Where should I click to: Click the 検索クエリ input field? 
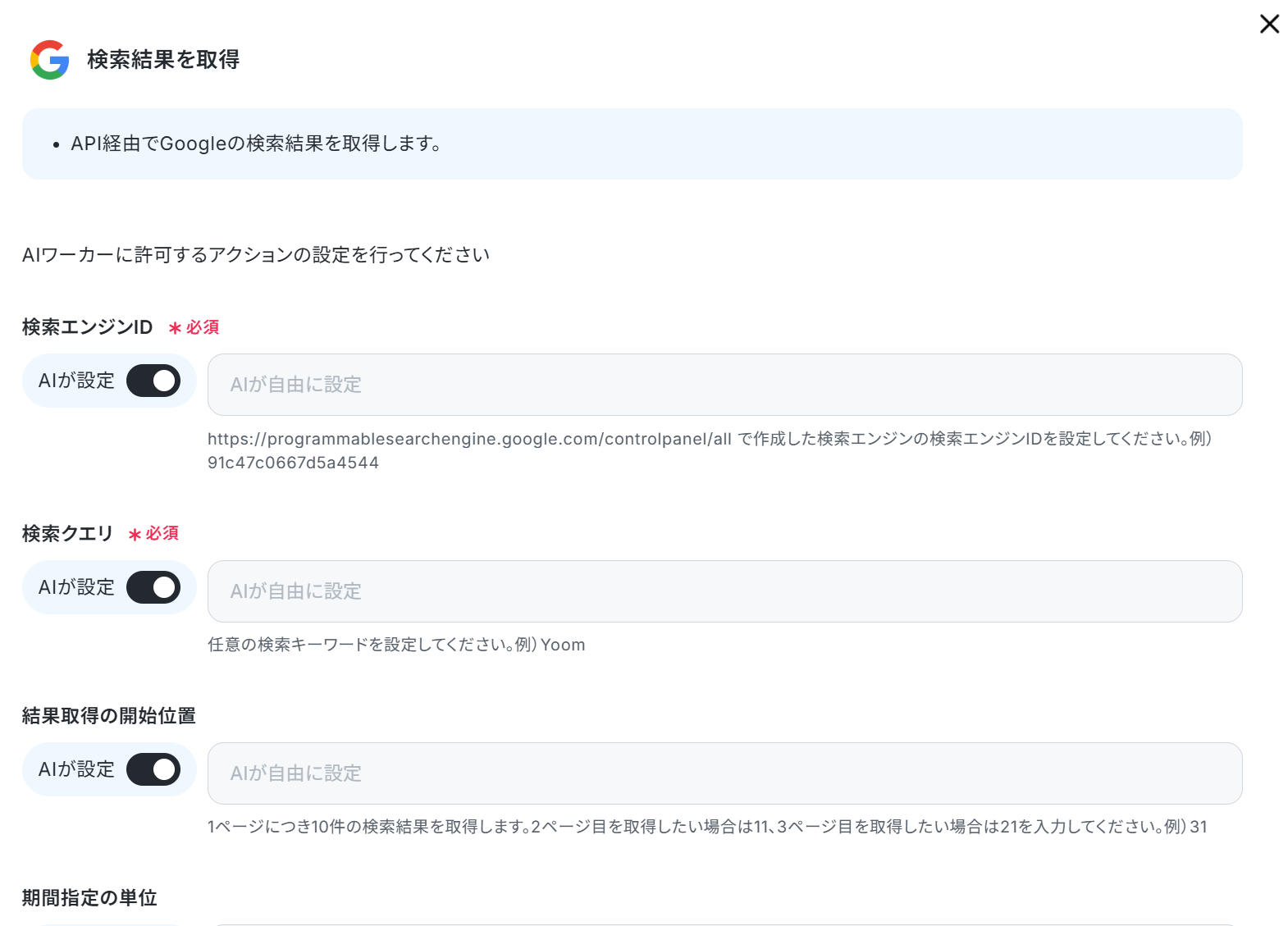pos(724,591)
